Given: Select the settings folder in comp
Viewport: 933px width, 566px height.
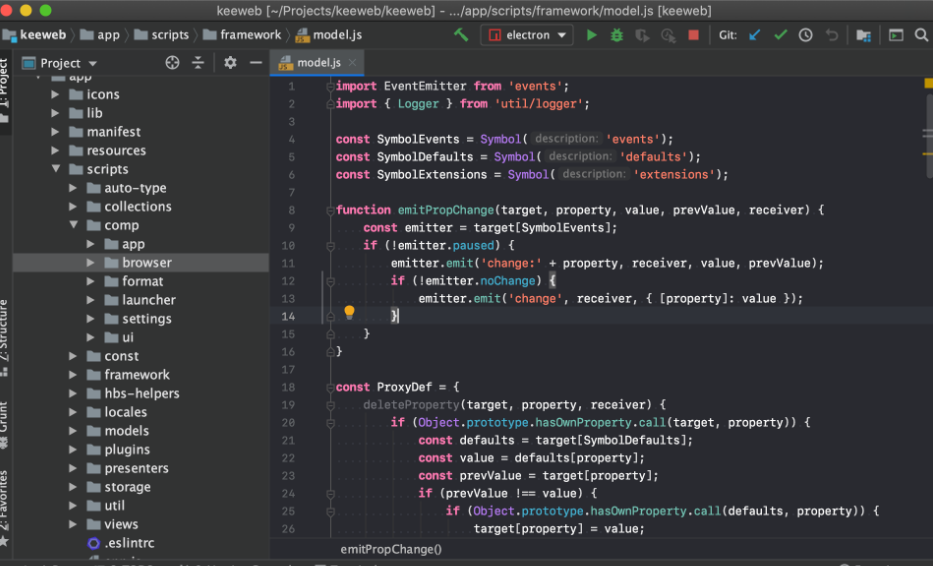Looking at the screenshot, I should 146,318.
